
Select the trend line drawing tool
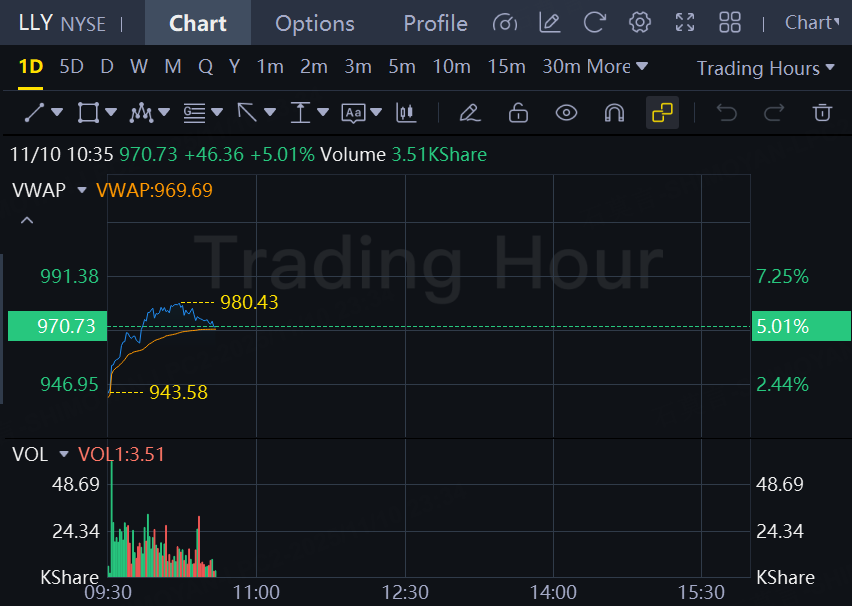click(x=35, y=113)
